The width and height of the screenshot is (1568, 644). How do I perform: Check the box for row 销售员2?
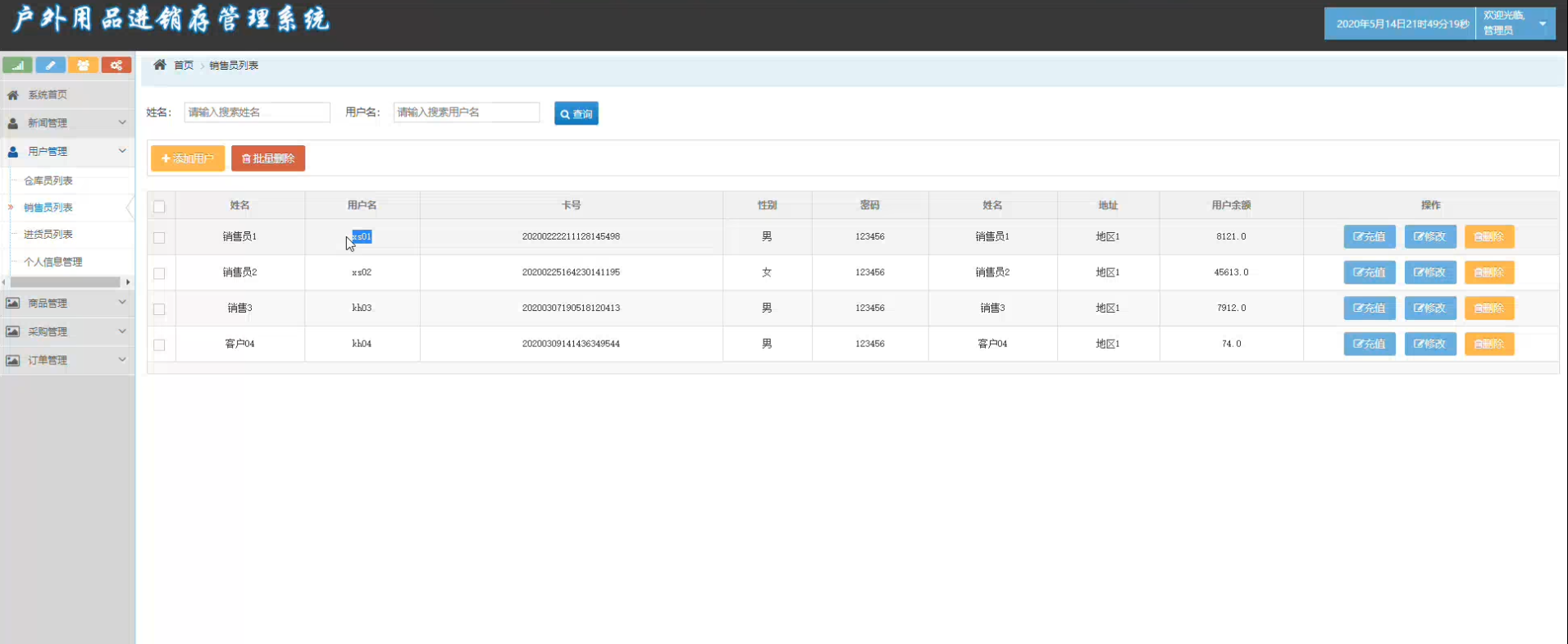tap(159, 273)
